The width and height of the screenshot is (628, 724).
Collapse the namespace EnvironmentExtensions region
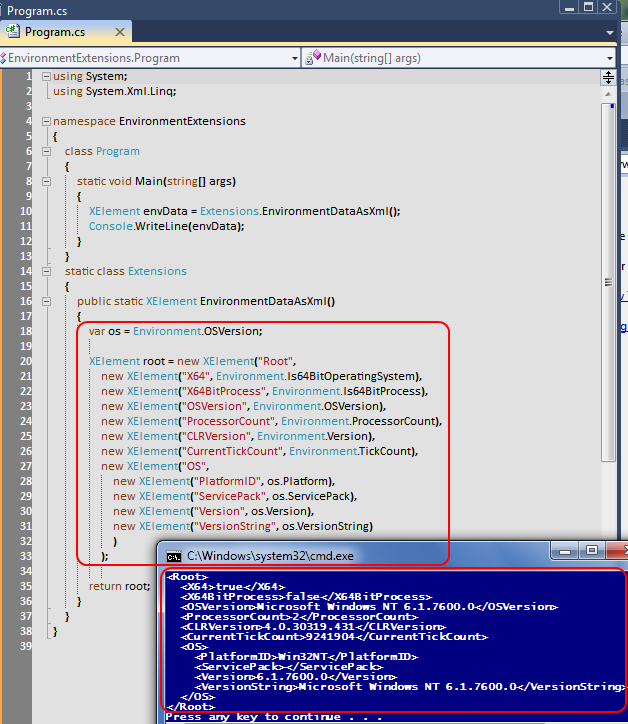pos(46,121)
